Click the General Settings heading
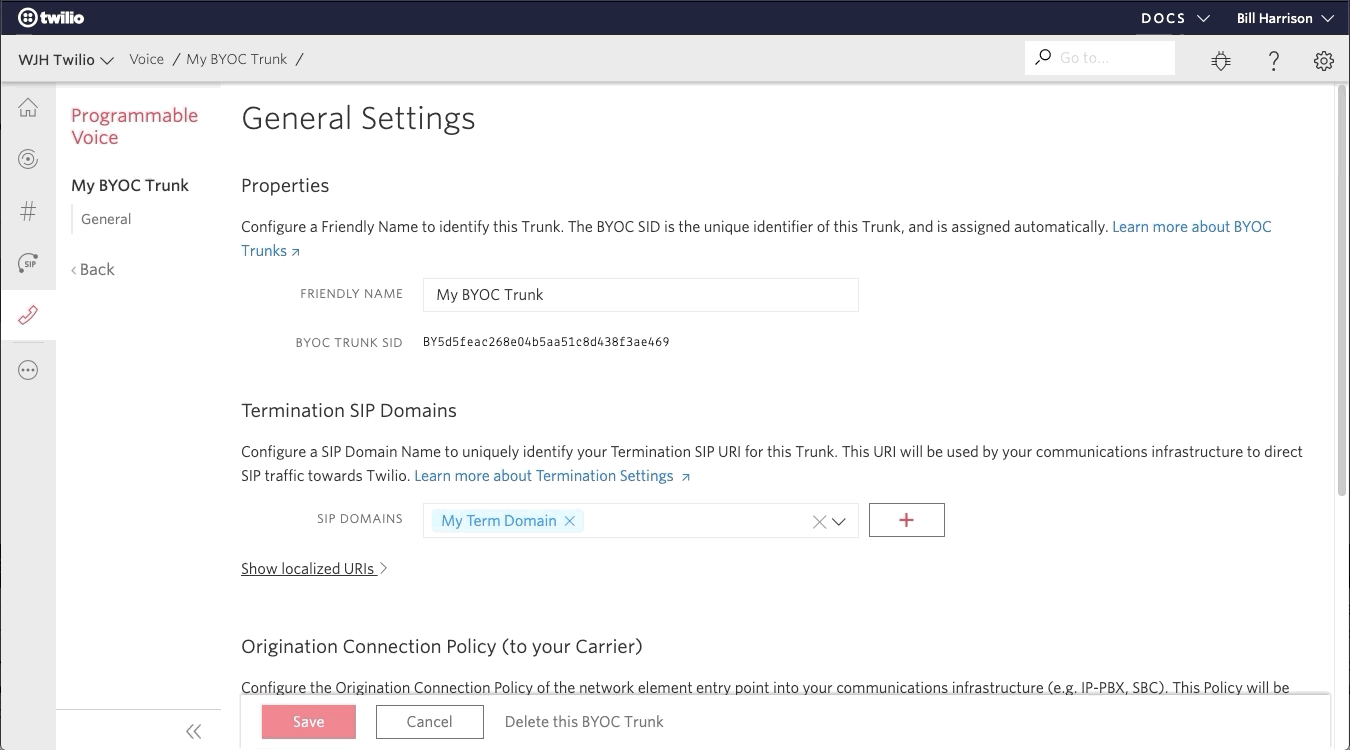1350x750 pixels. 358,118
